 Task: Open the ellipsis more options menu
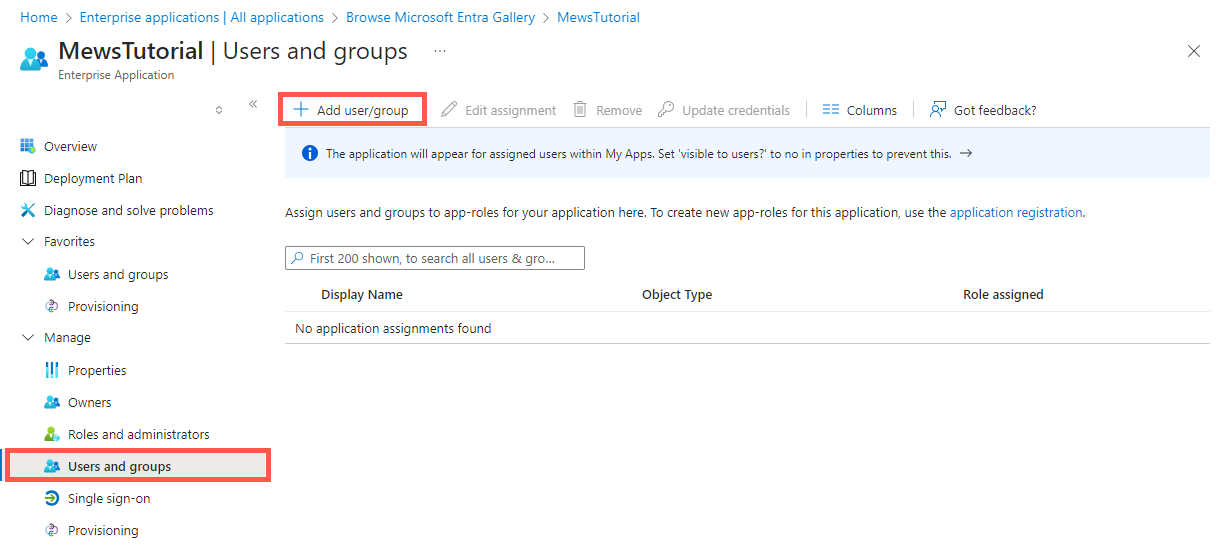(440, 51)
